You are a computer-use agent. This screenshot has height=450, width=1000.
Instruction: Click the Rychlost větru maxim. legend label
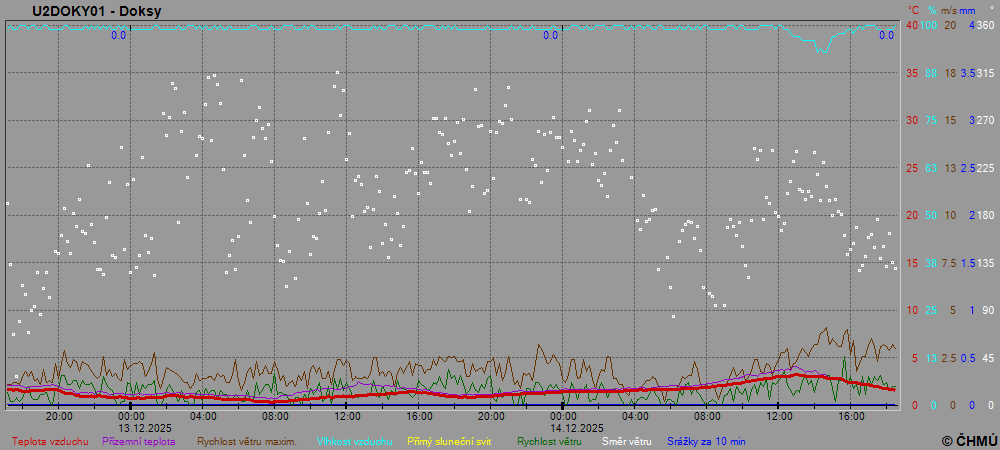point(246,441)
